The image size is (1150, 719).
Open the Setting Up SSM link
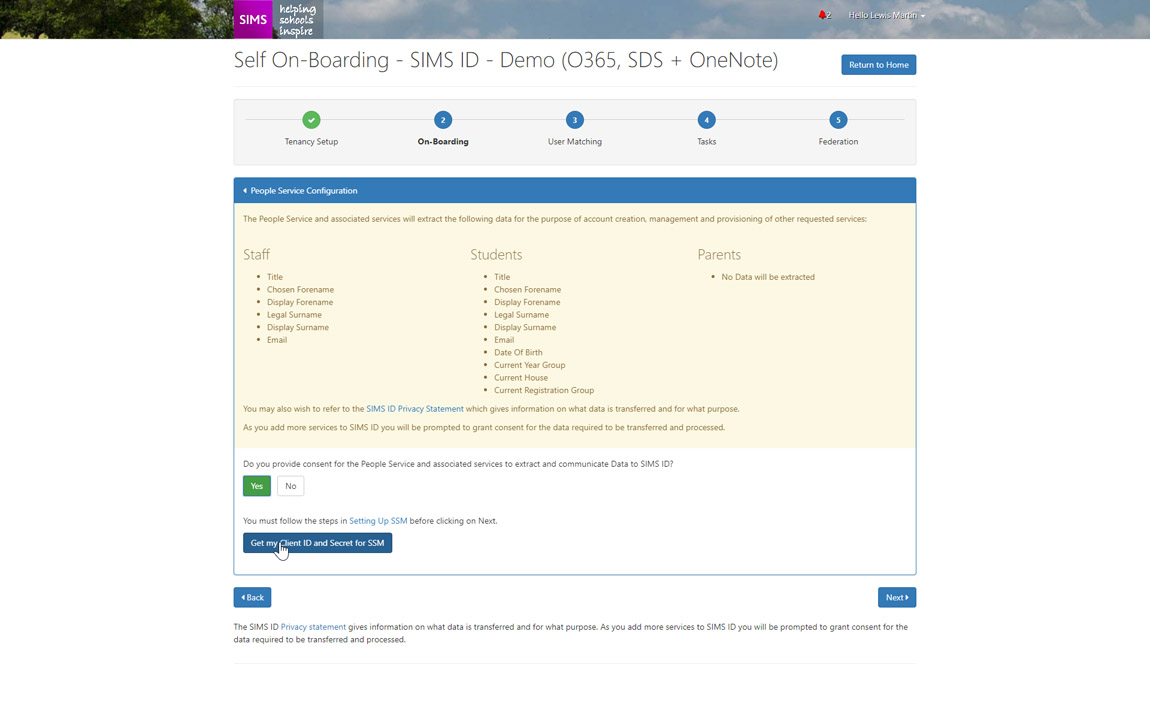[x=378, y=521]
